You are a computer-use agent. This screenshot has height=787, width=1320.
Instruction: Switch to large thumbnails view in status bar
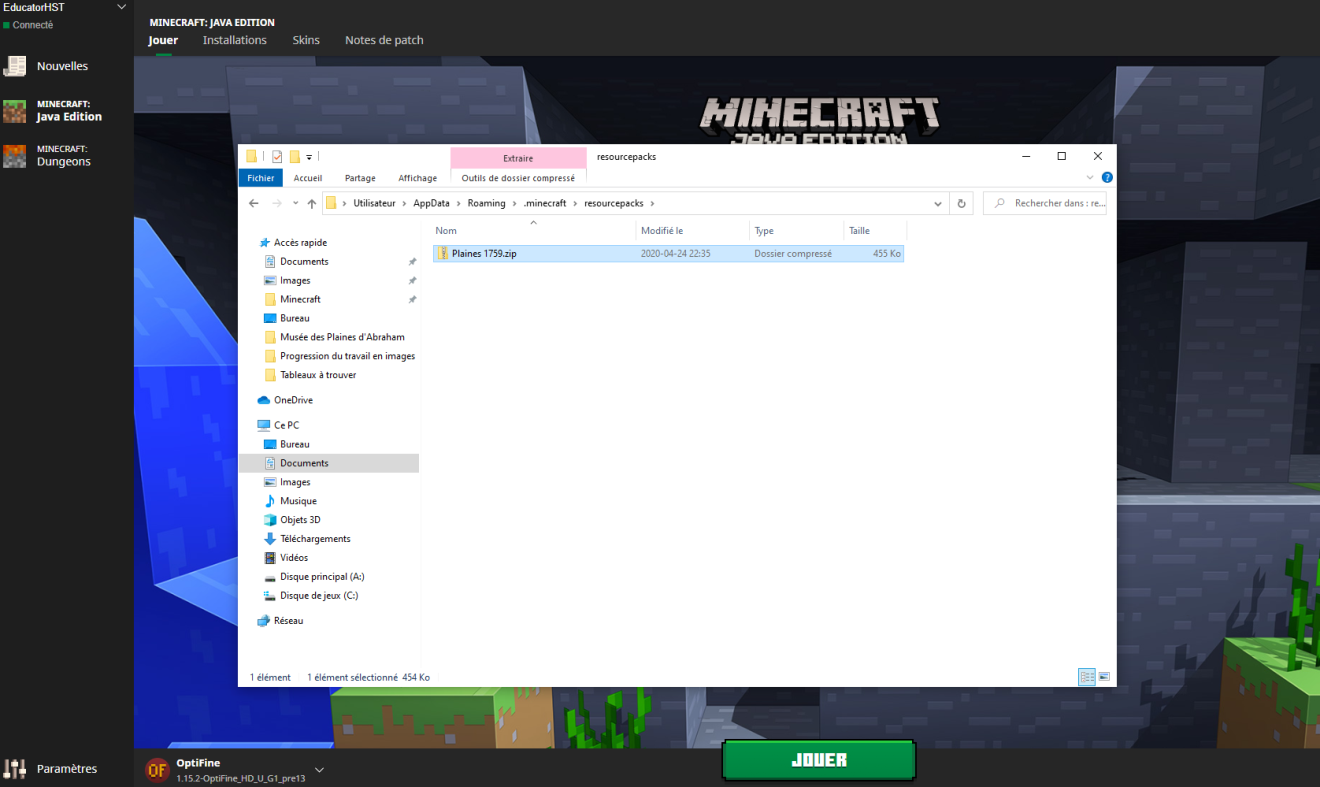(1104, 677)
